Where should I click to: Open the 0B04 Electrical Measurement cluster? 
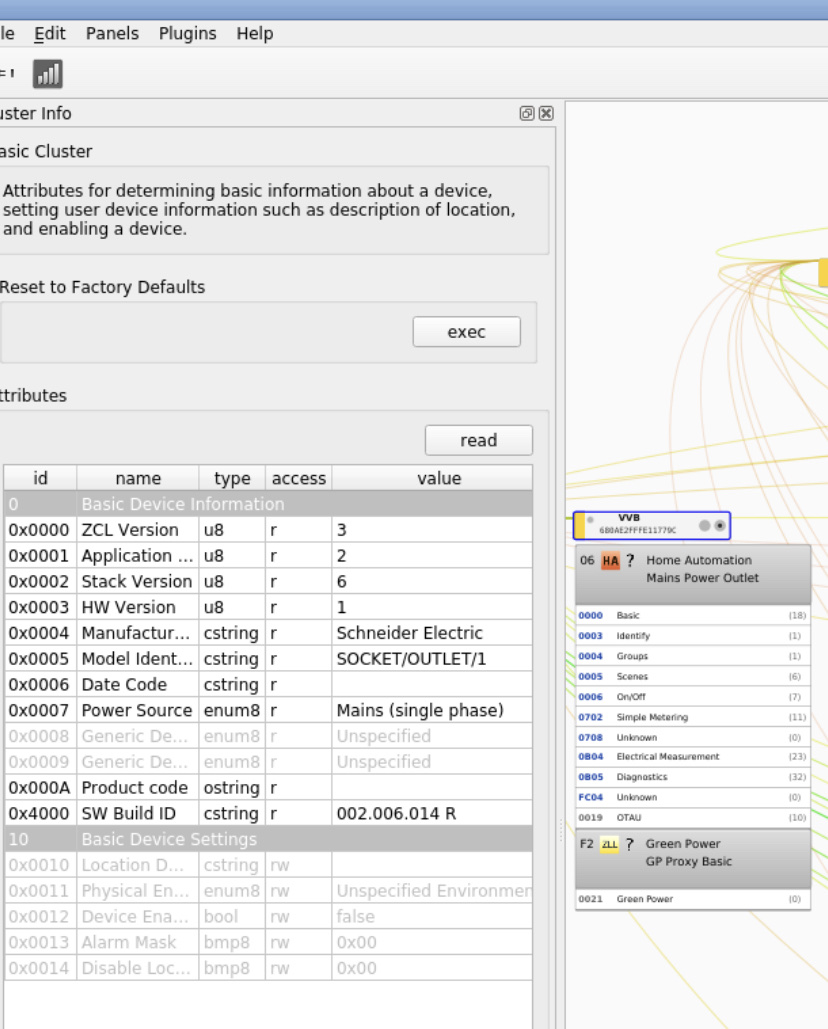693,757
